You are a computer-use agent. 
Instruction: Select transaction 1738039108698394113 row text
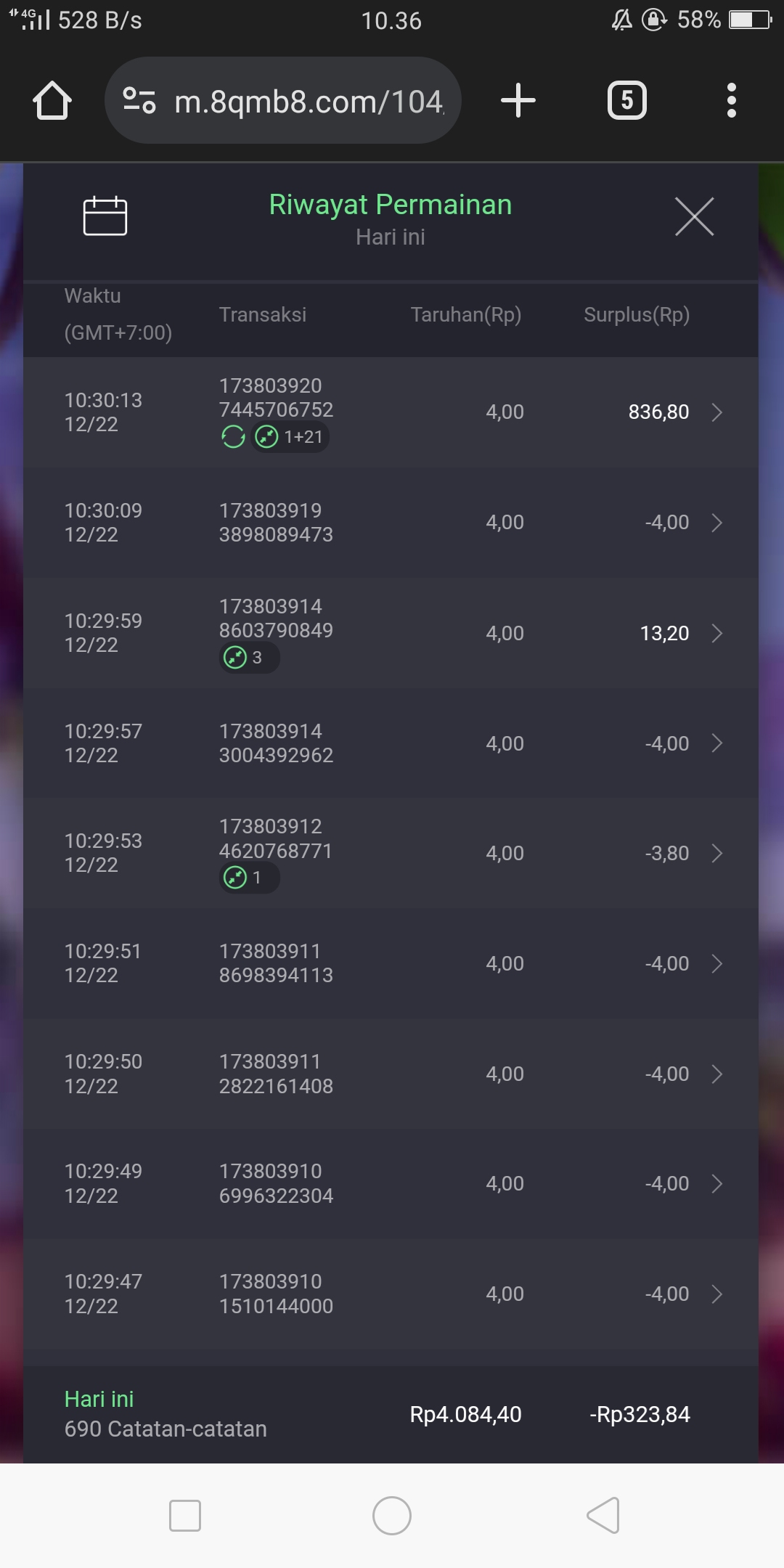point(276,963)
